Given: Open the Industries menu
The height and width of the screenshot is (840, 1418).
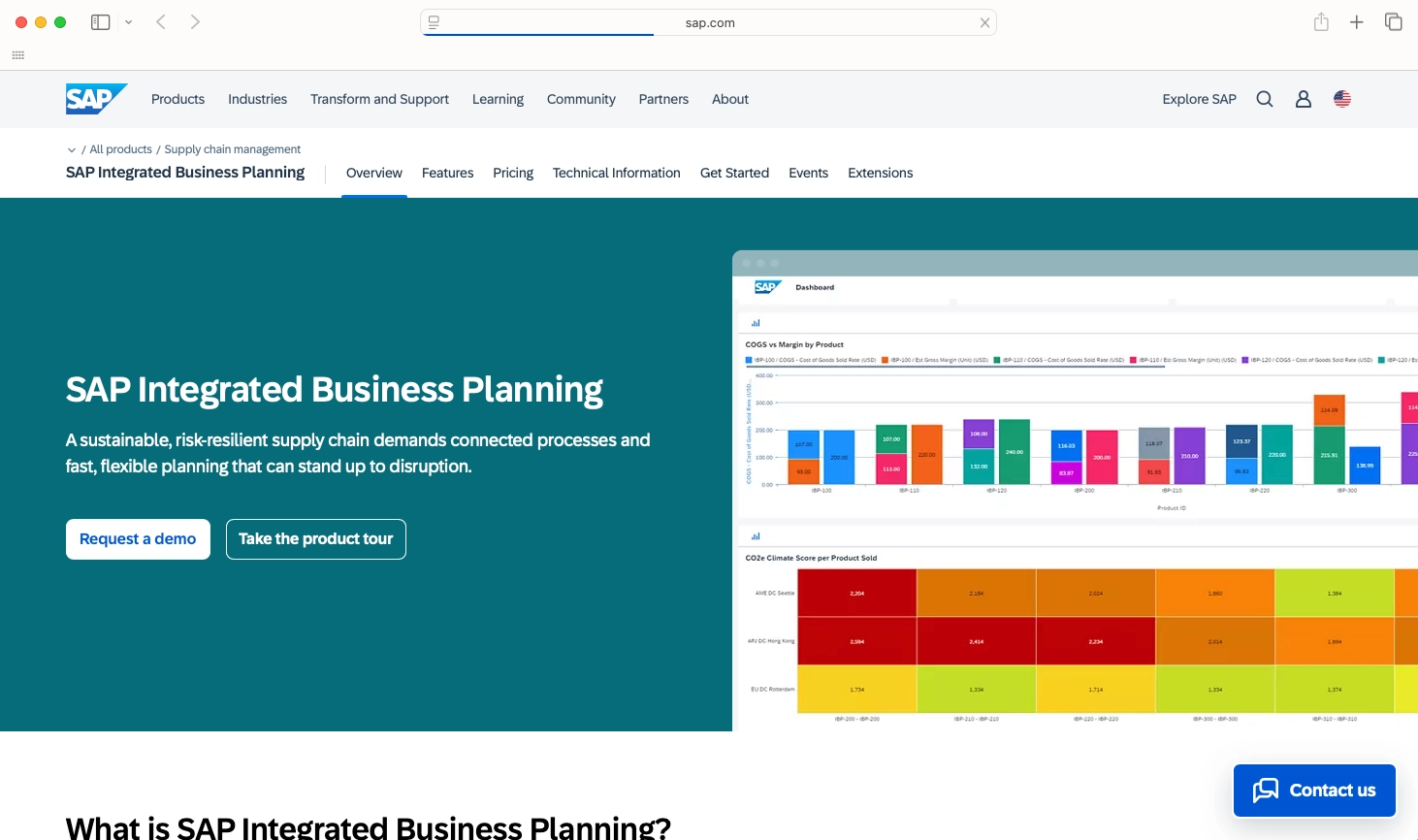Looking at the screenshot, I should (257, 99).
